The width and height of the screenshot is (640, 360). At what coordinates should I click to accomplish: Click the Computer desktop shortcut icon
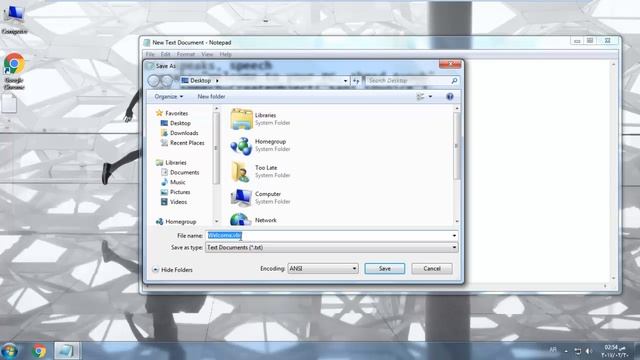coord(15,18)
